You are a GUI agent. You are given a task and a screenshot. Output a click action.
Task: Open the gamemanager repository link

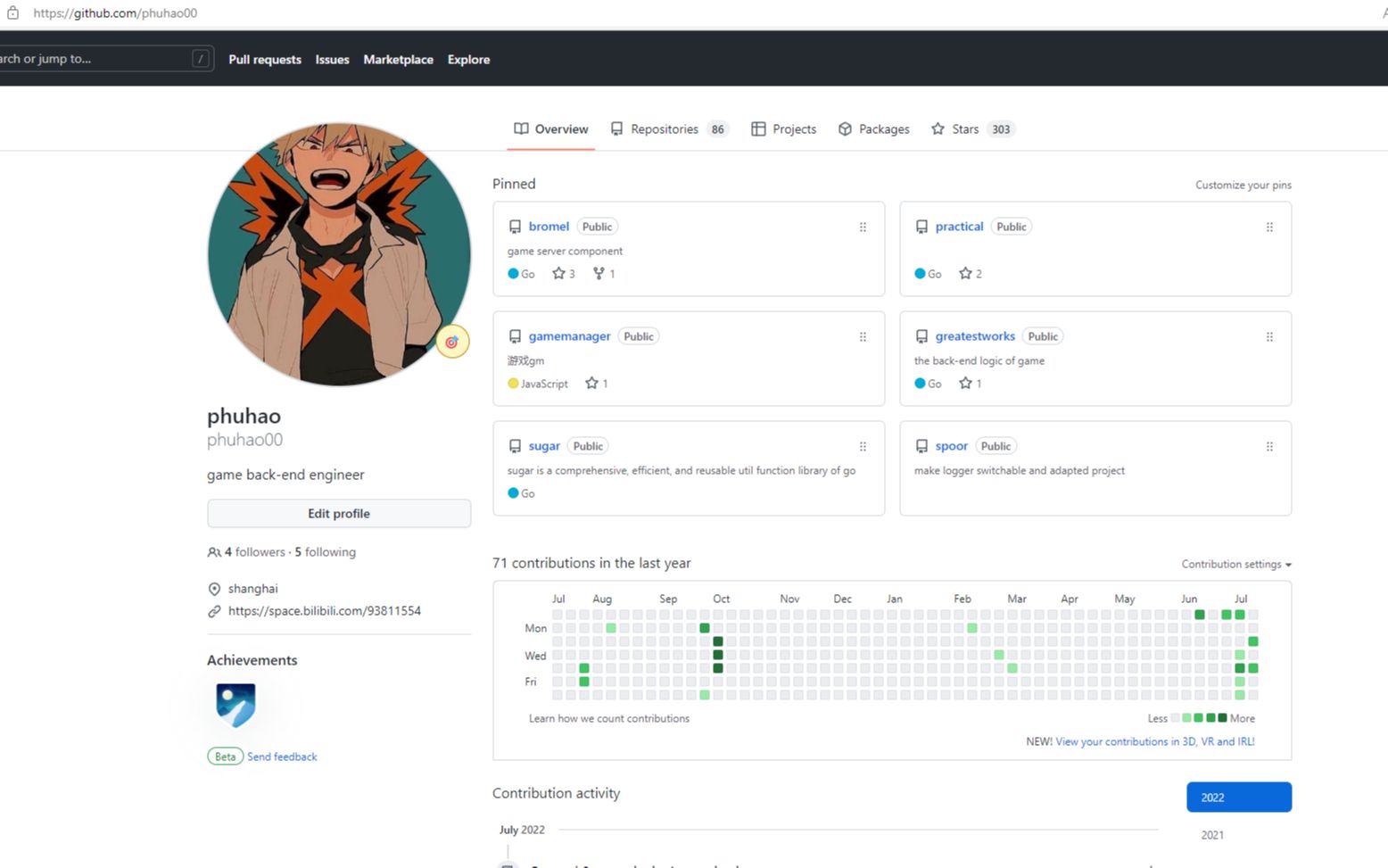coord(569,336)
